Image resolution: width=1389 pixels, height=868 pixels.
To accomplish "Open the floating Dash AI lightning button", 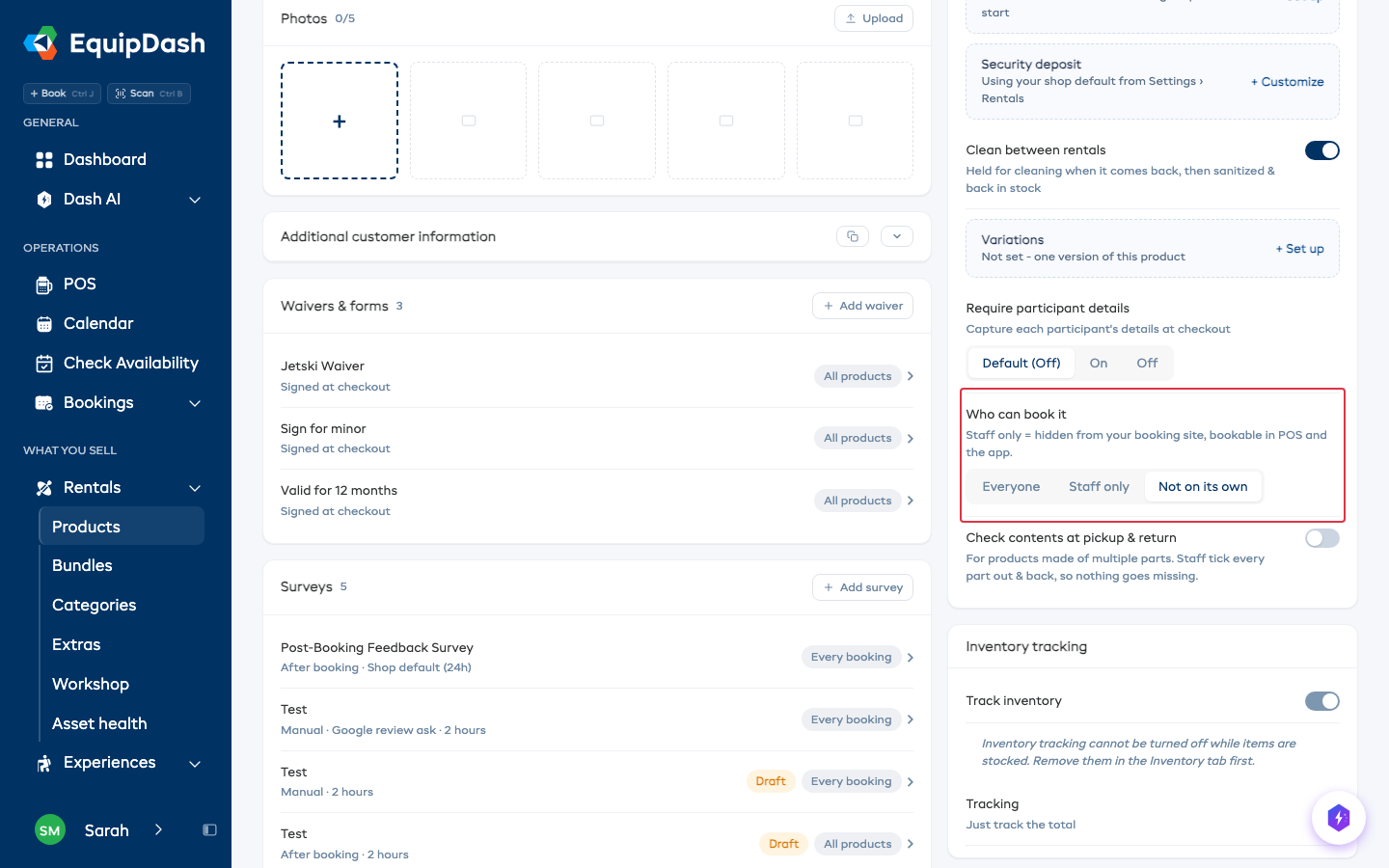I will pyautogui.click(x=1339, y=818).
